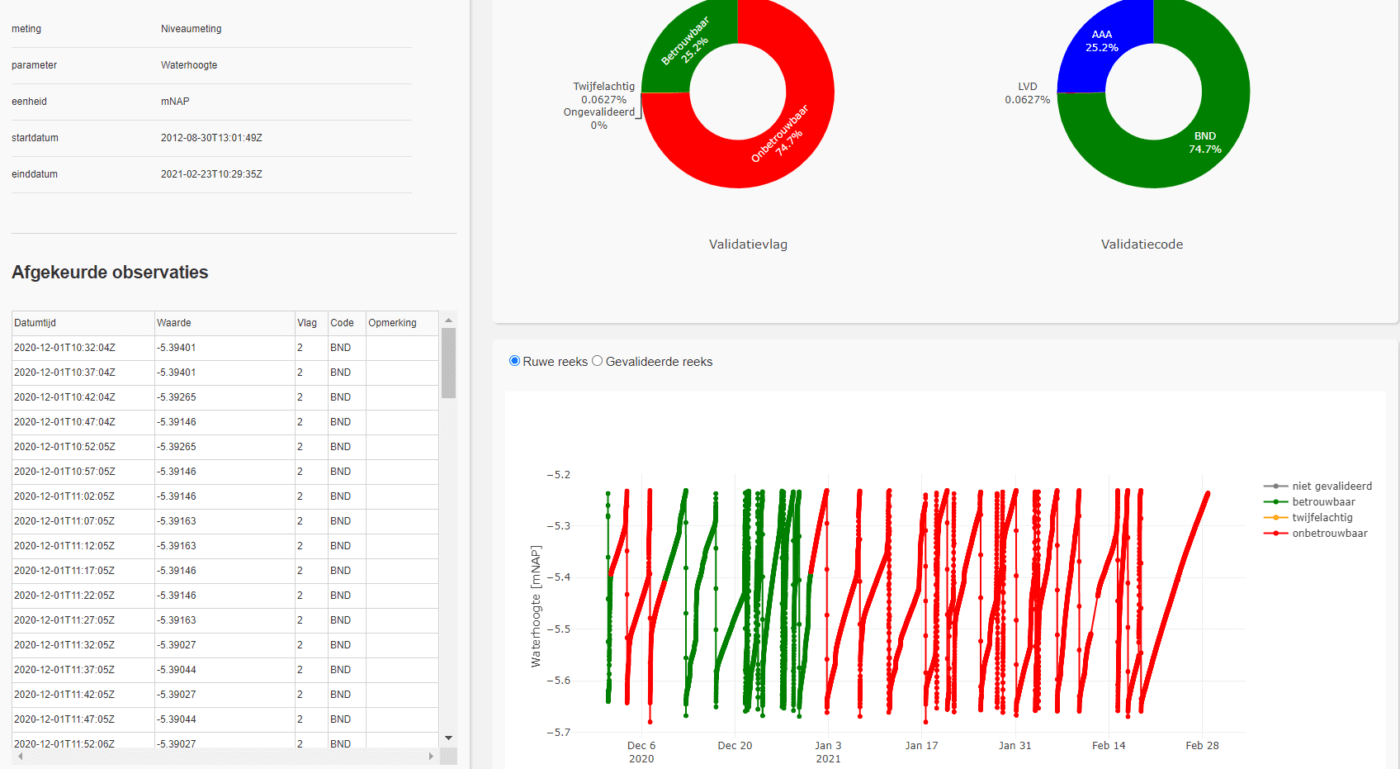Image resolution: width=1400 pixels, height=769 pixels.
Task: Click the Waterhoogte parameter value
Action: point(189,65)
